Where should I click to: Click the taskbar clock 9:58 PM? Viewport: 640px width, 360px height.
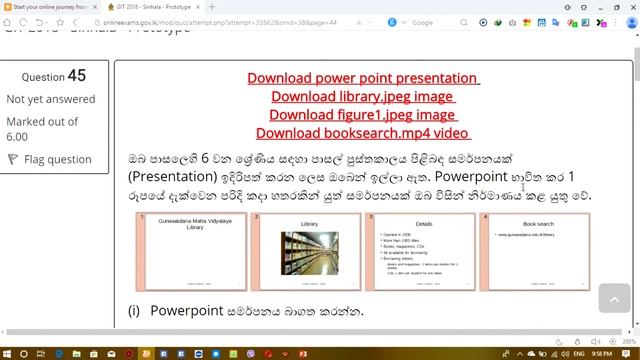(602, 354)
